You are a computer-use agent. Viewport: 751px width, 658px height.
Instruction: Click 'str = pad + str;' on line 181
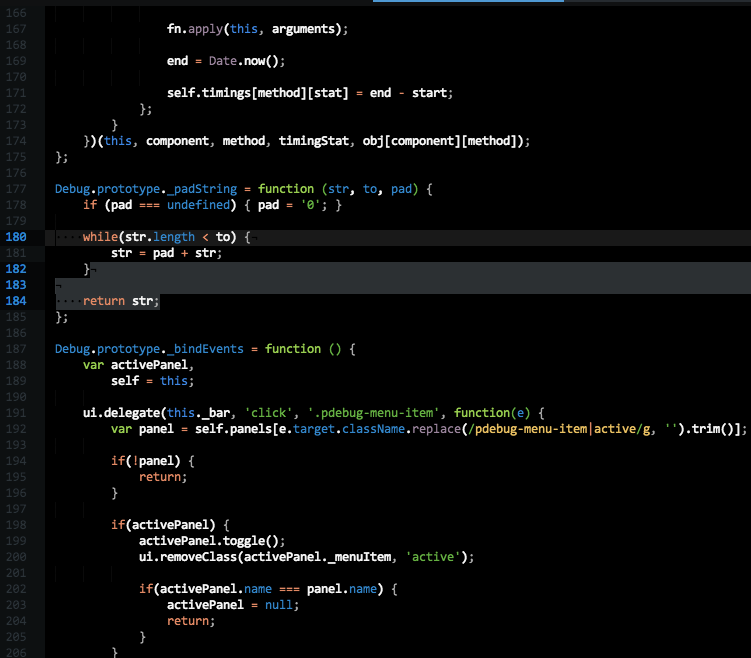(x=167, y=253)
